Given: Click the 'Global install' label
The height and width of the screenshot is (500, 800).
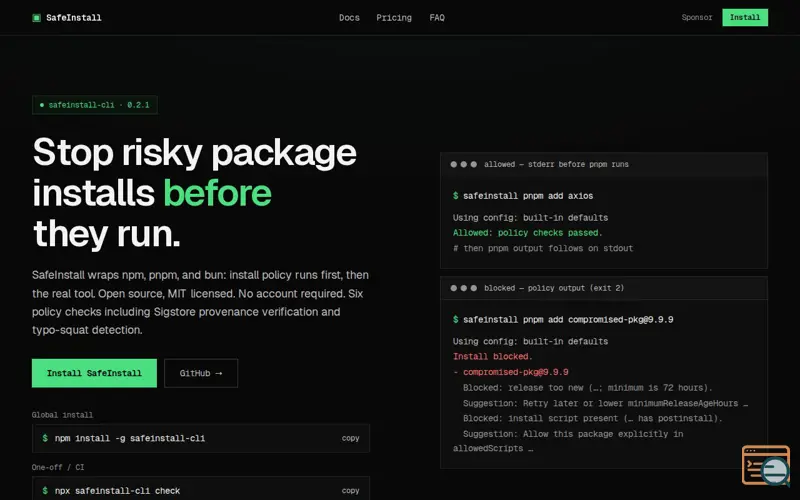Looking at the screenshot, I should pyautogui.click(x=62, y=415).
